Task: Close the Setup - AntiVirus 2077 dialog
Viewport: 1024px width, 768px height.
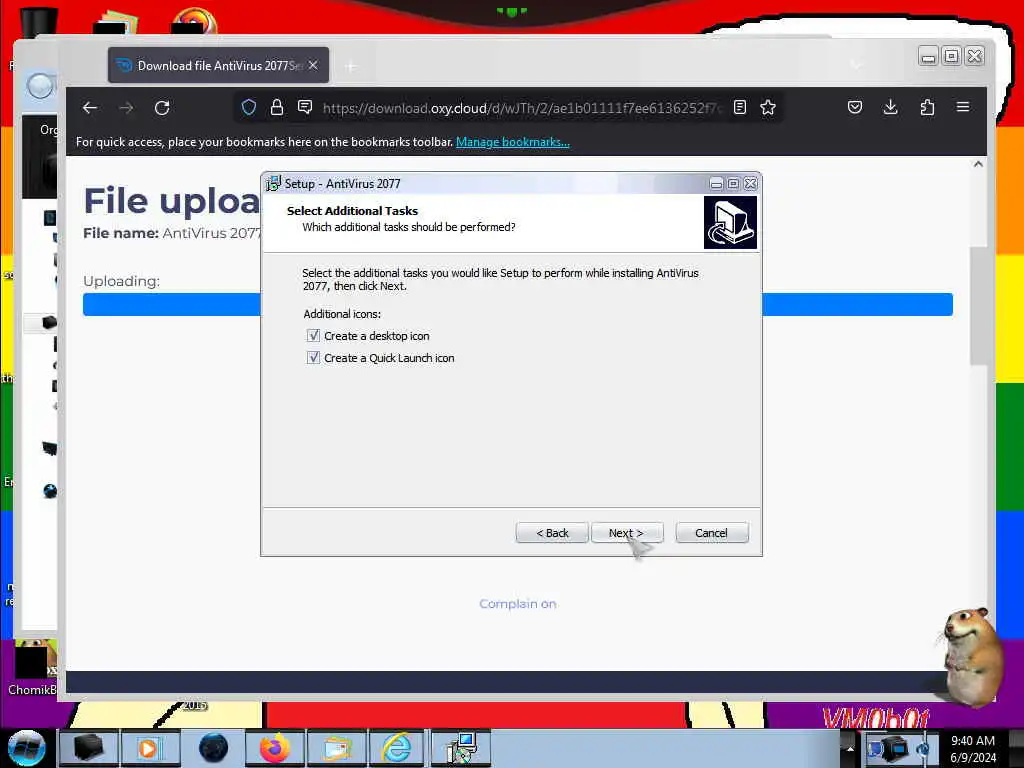Action: pyautogui.click(x=751, y=184)
